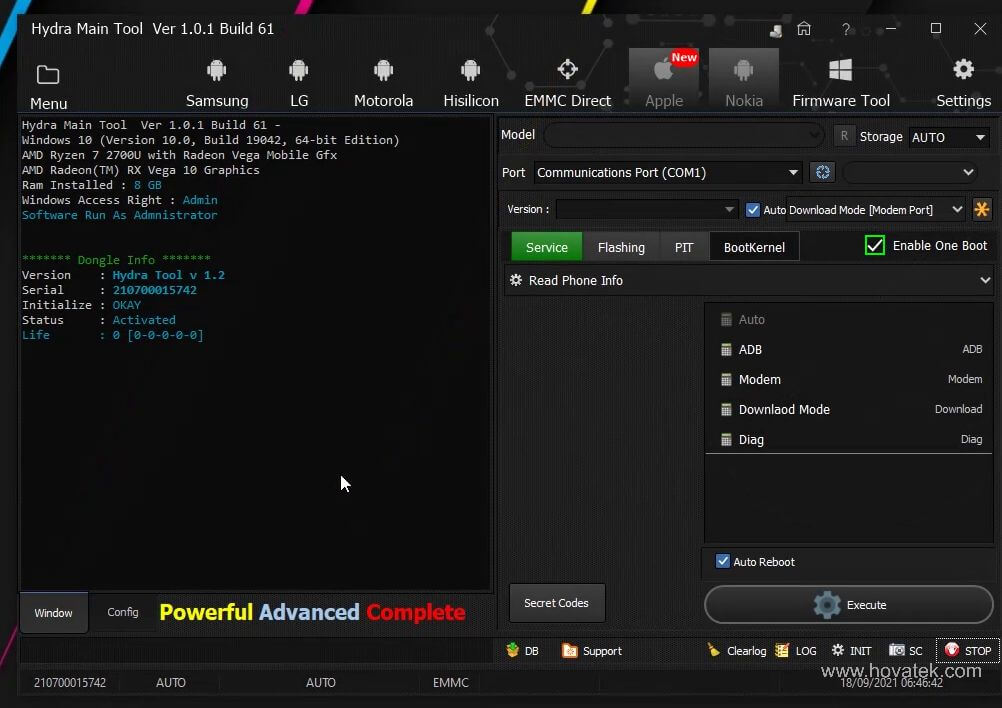The width and height of the screenshot is (1002, 708).
Task: Click the port refresh icon
Action: pos(822,172)
